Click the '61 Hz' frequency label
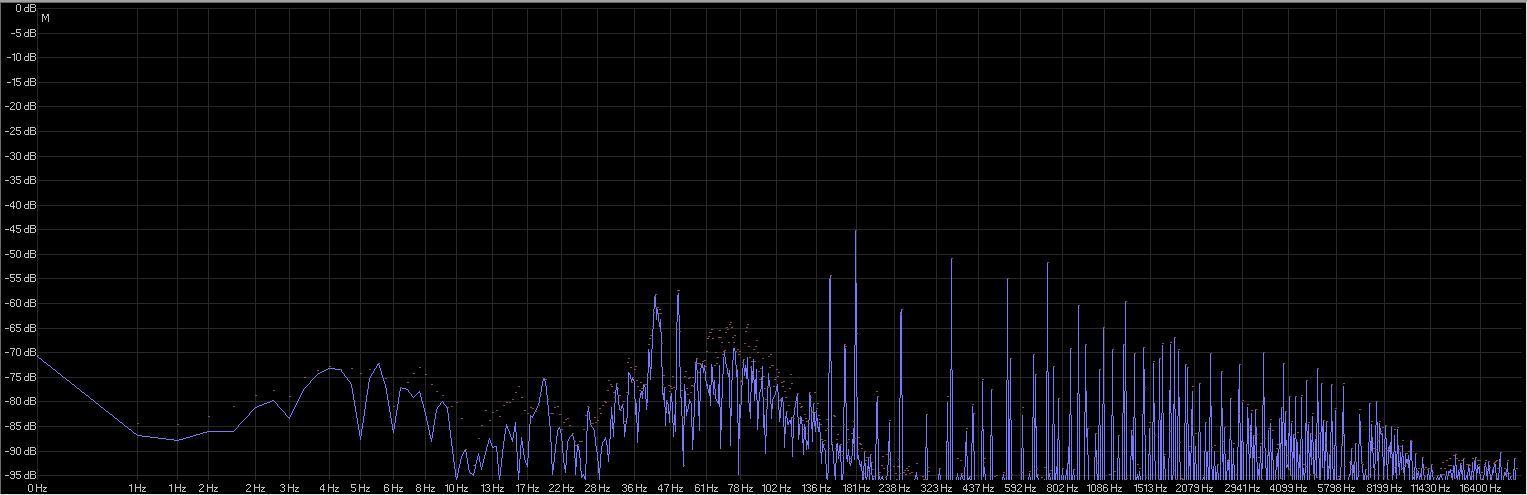1527x495 pixels. pos(705,489)
